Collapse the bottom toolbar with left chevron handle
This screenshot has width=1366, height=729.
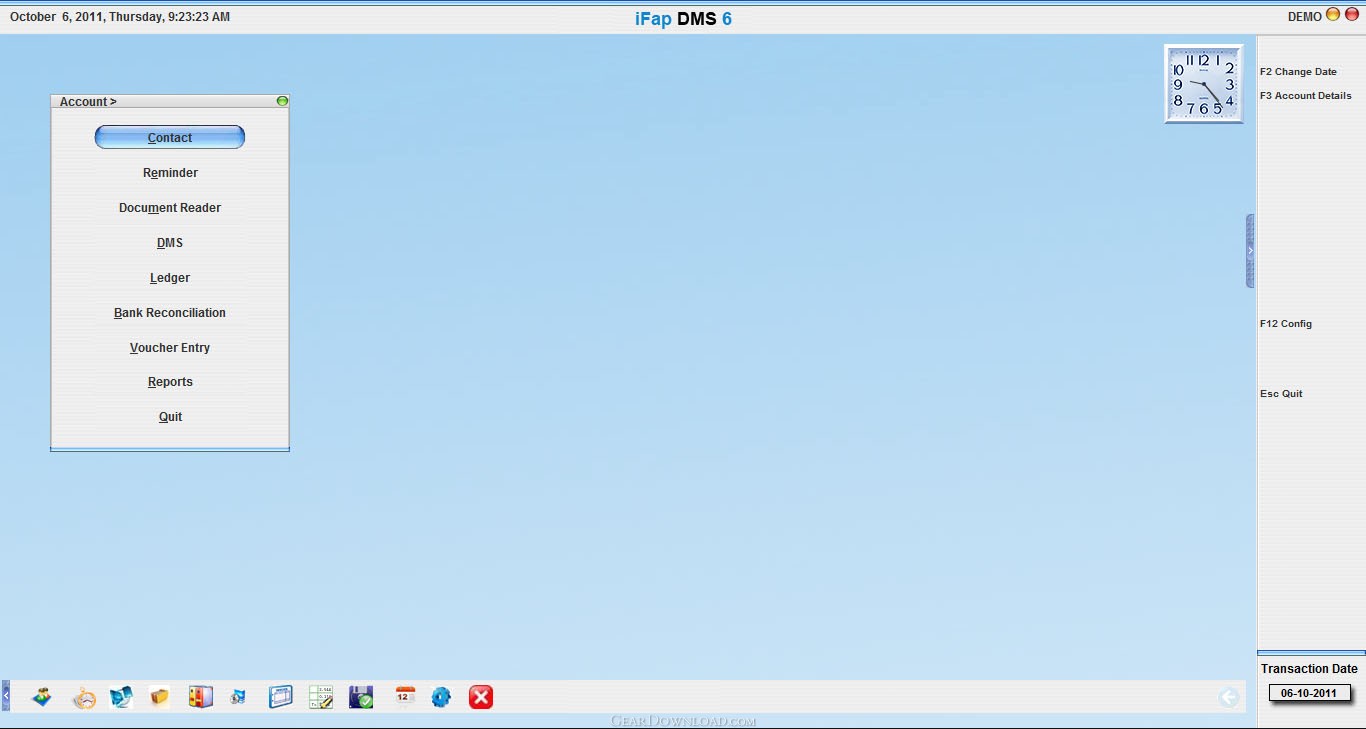coord(5,695)
